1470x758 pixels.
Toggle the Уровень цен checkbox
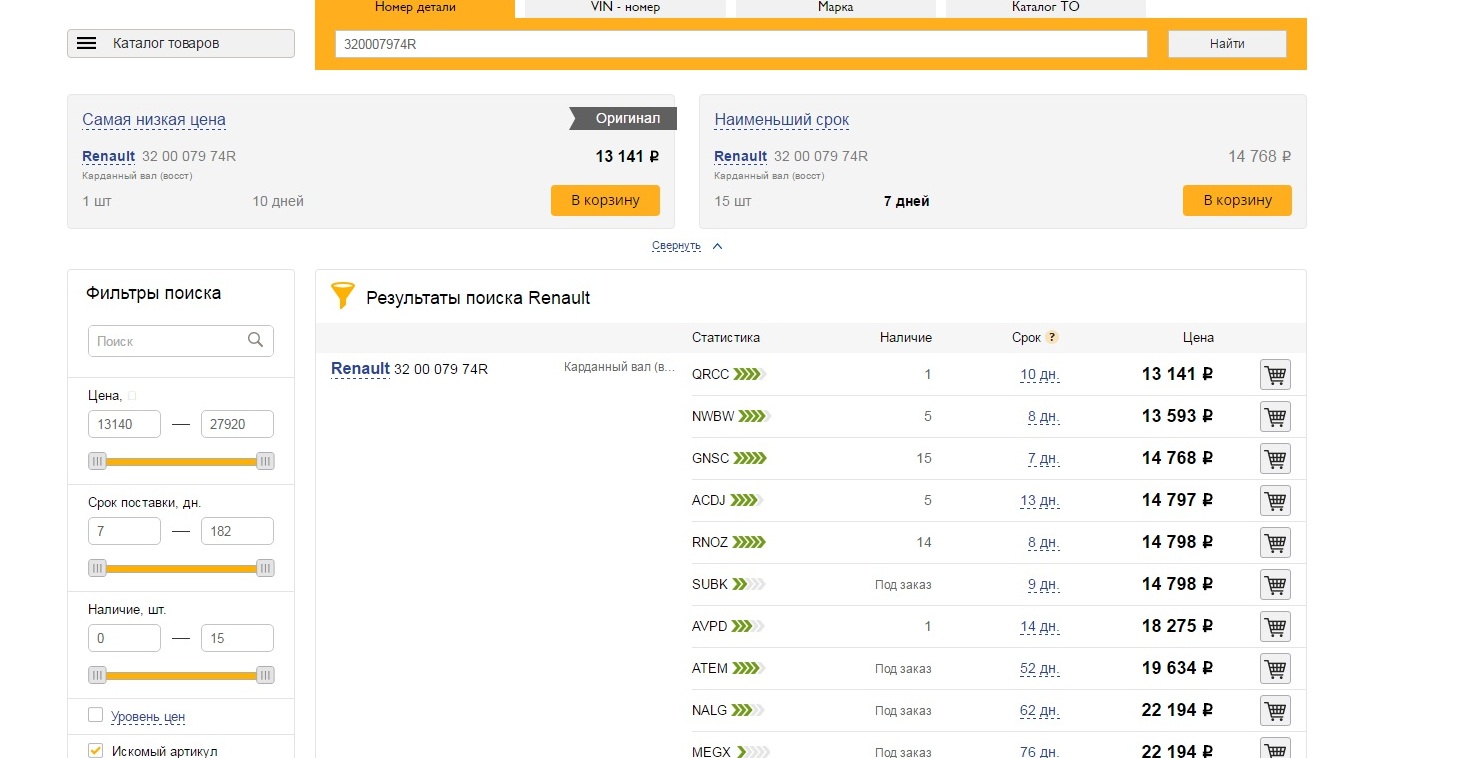[96, 715]
